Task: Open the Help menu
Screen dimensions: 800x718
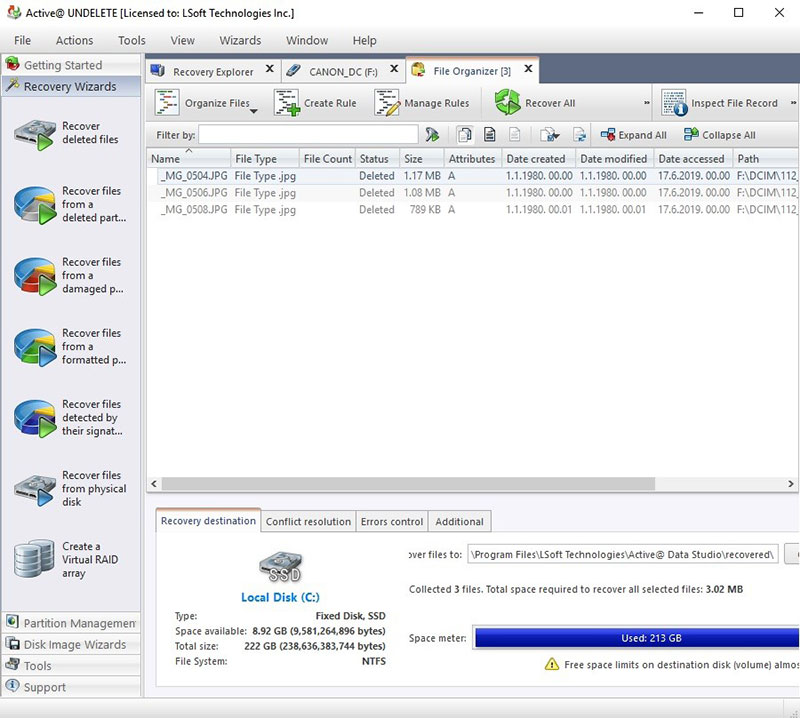Action: point(364,40)
